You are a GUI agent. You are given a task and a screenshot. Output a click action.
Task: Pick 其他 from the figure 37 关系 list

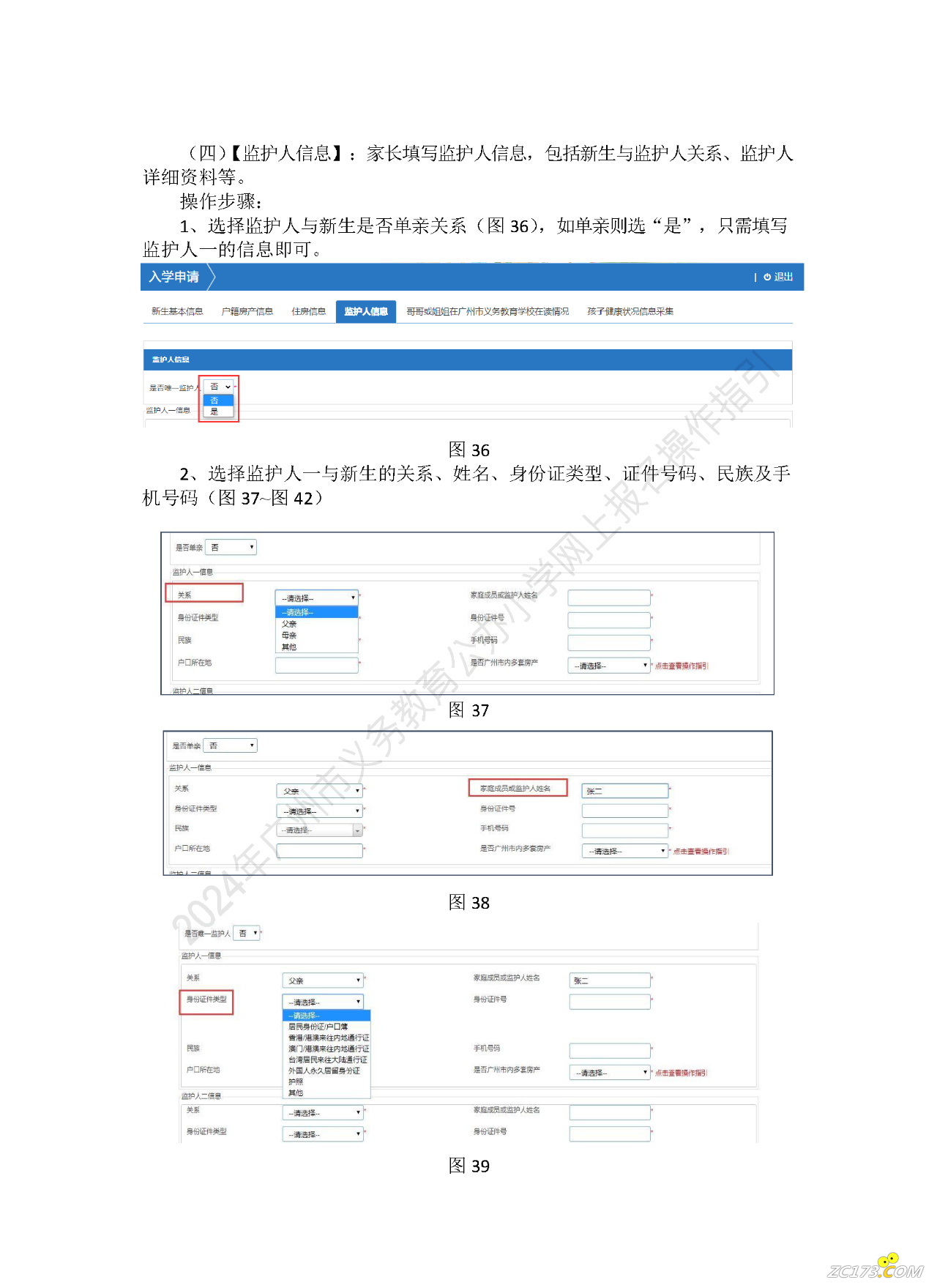click(316, 647)
